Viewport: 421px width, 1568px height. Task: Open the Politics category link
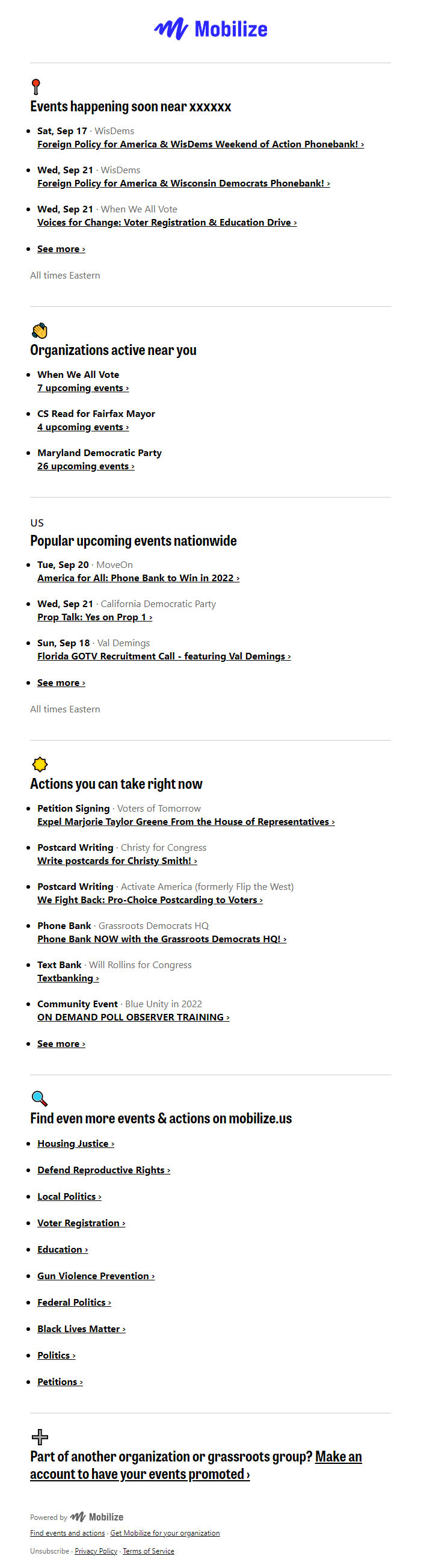(x=57, y=1354)
